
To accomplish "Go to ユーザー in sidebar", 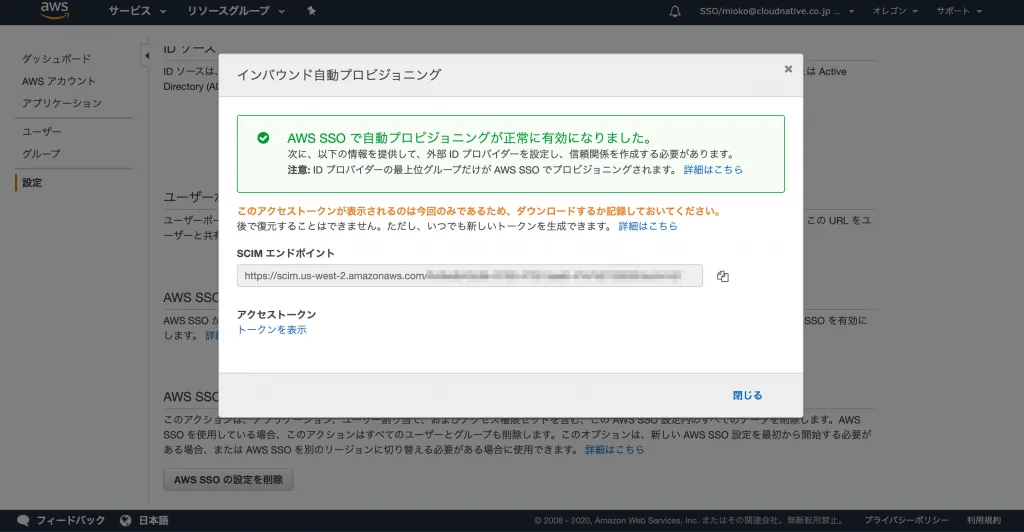I will pos(41,132).
